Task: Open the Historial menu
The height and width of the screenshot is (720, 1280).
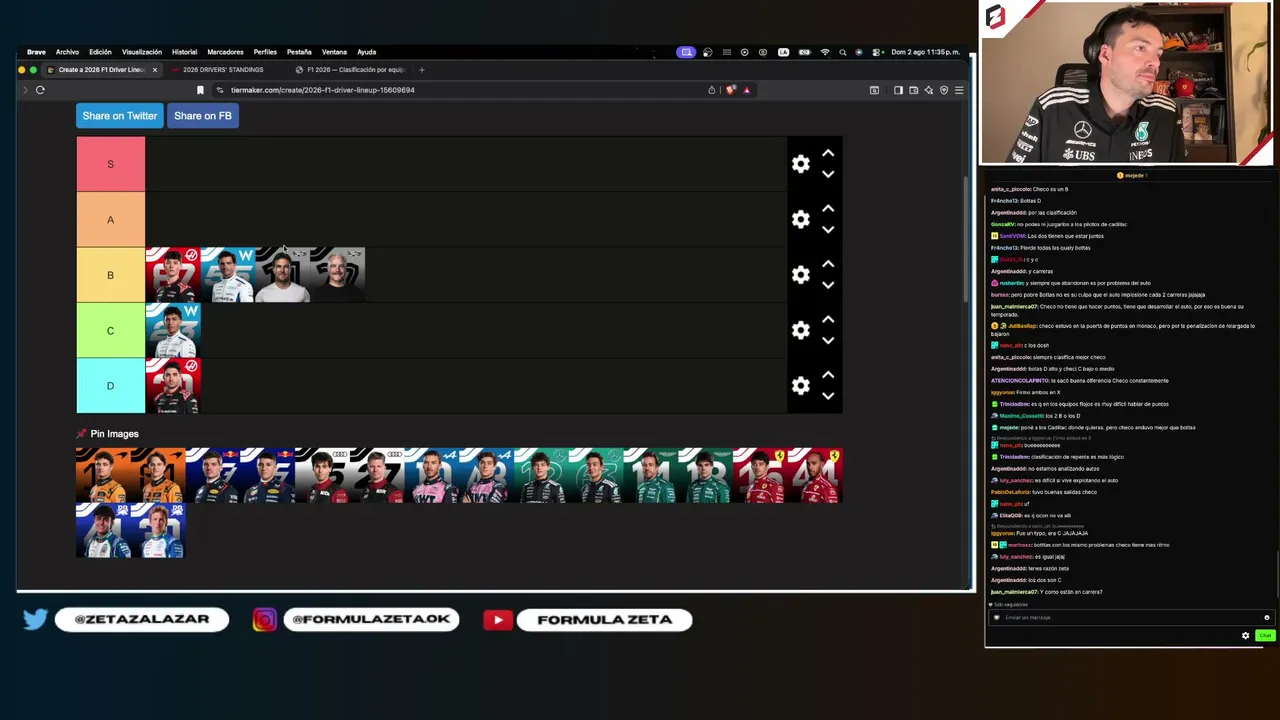Action: pos(184,52)
